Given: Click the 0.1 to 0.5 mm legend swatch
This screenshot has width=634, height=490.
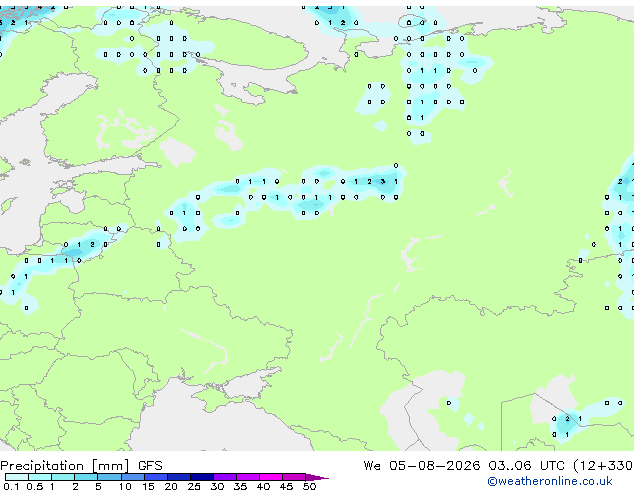Looking at the screenshot, I should point(17,477).
